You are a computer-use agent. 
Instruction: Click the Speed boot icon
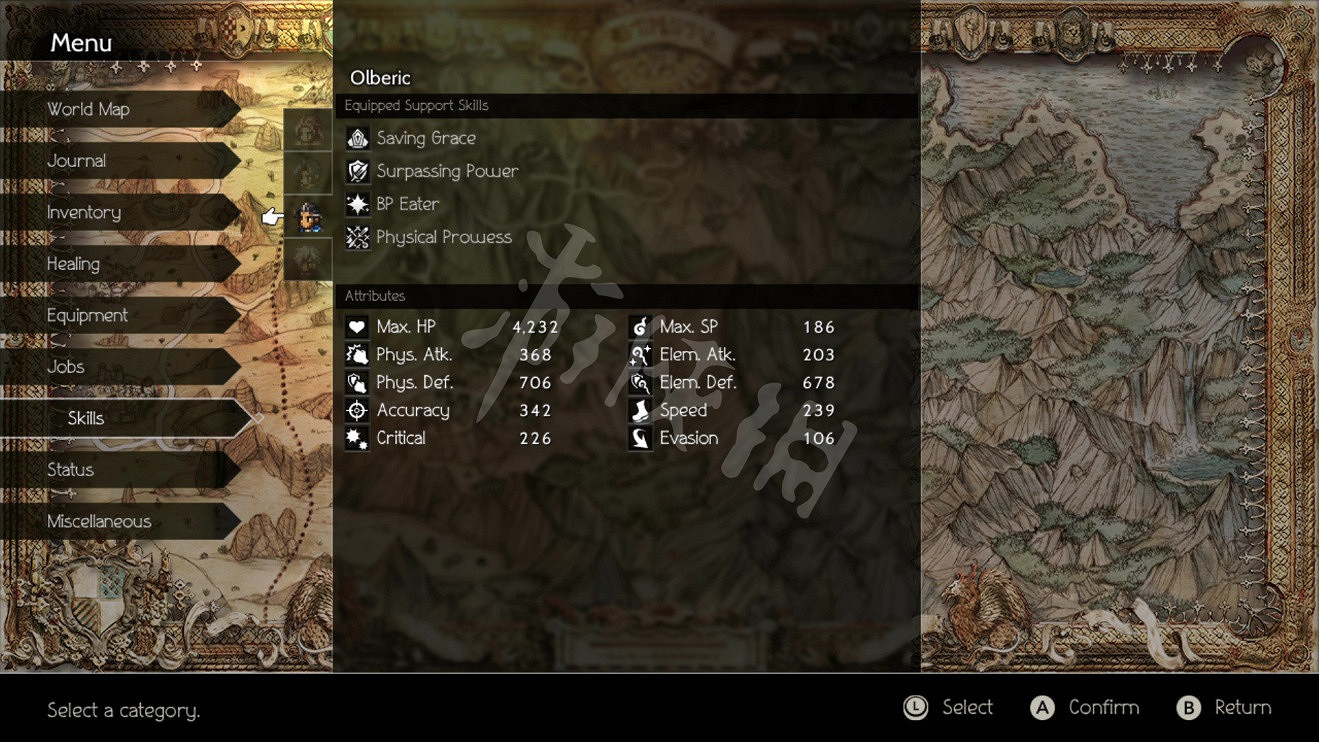pyautogui.click(x=640, y=411)
